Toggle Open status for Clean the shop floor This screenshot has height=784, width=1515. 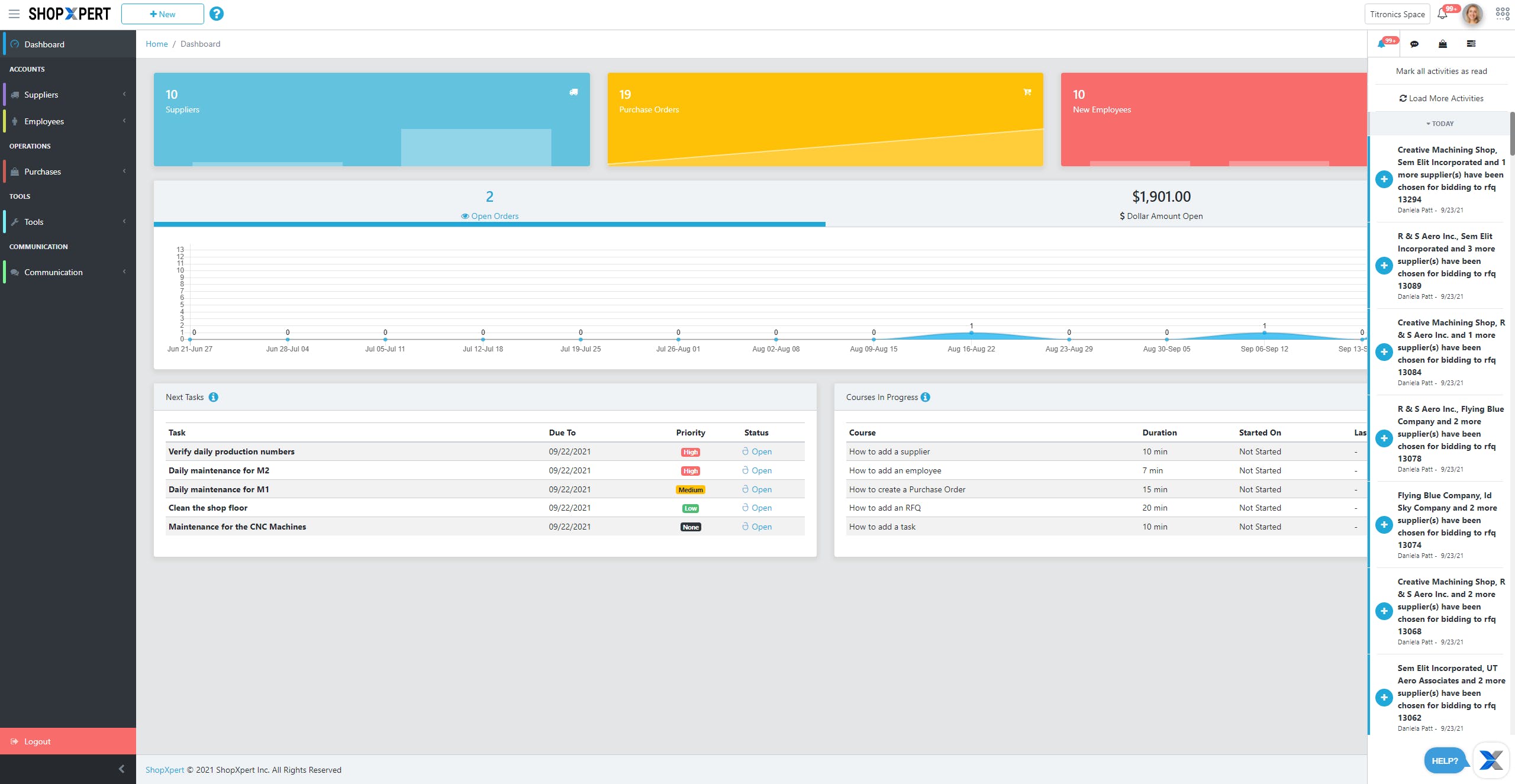point(757,508)
